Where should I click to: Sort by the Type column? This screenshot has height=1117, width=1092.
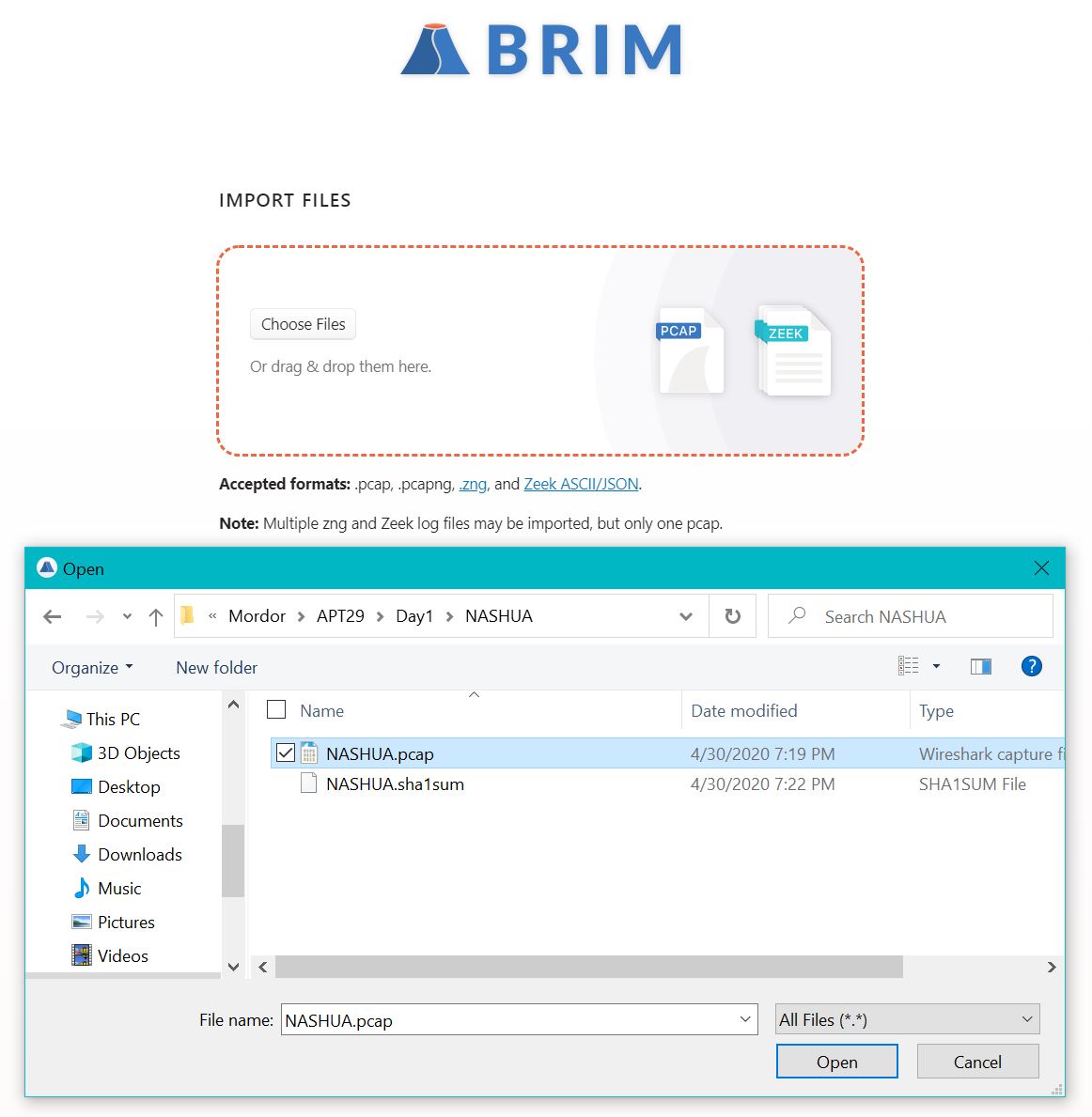[936, 710]
